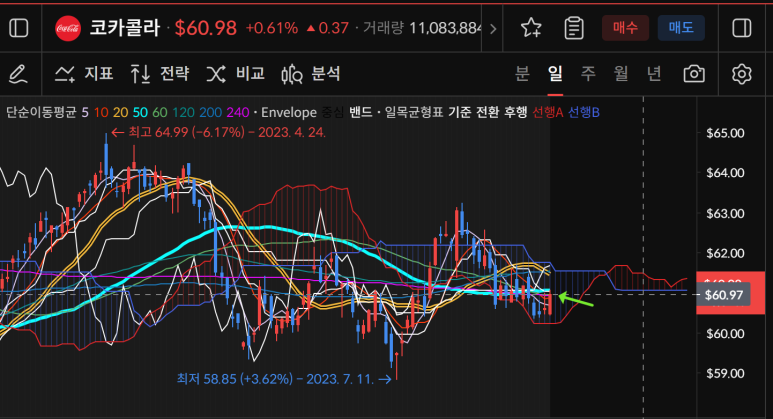
Task: Click the $62.00 price axis label
Action: pyautogui.click(x=725, y=253)
